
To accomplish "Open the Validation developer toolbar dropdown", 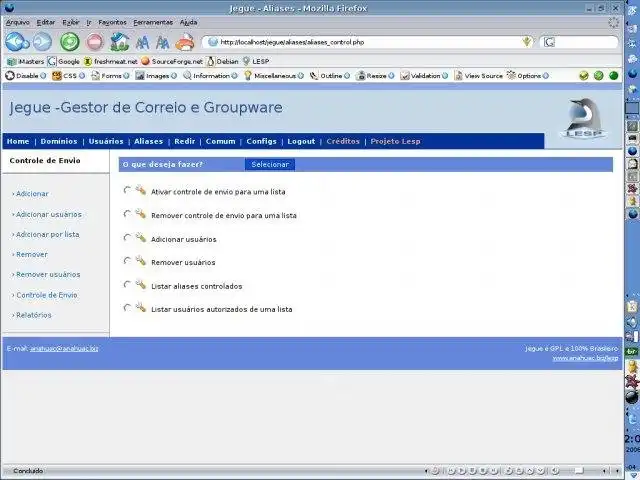I will (424, 76).
